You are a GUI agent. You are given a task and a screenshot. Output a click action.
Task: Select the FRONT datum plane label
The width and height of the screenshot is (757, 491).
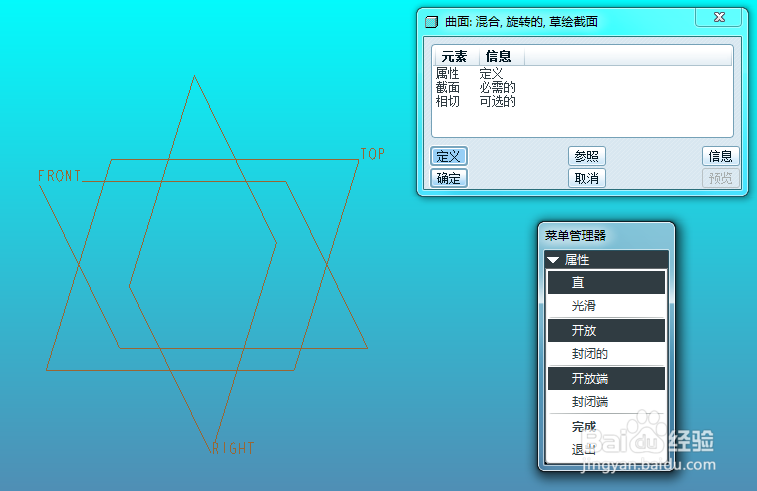pos(59,176)
